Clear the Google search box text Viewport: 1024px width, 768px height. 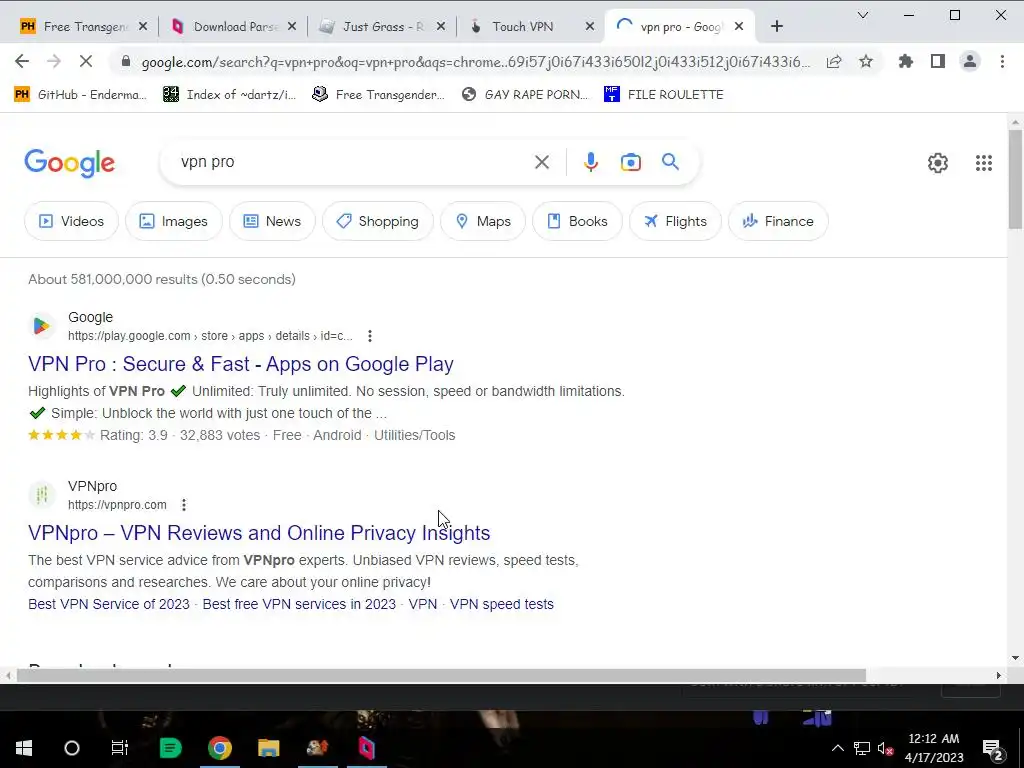[542, 162]
